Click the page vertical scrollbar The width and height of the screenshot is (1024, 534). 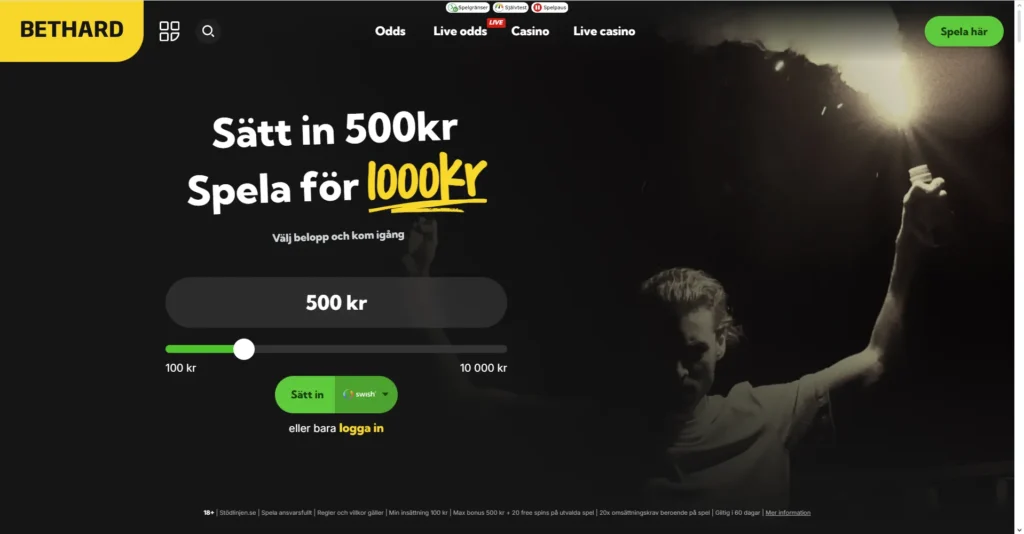tap(1018, 267)
